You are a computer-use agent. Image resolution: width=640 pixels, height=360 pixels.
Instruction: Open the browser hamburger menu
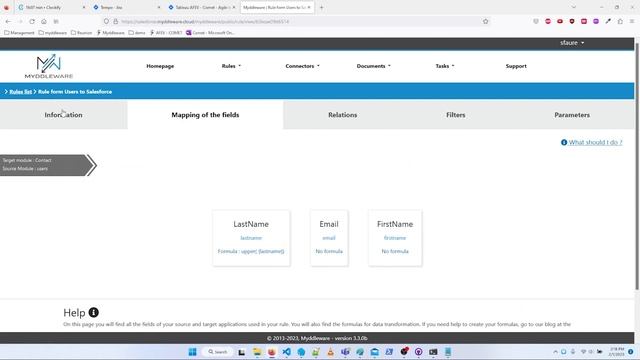coord(632,21)
